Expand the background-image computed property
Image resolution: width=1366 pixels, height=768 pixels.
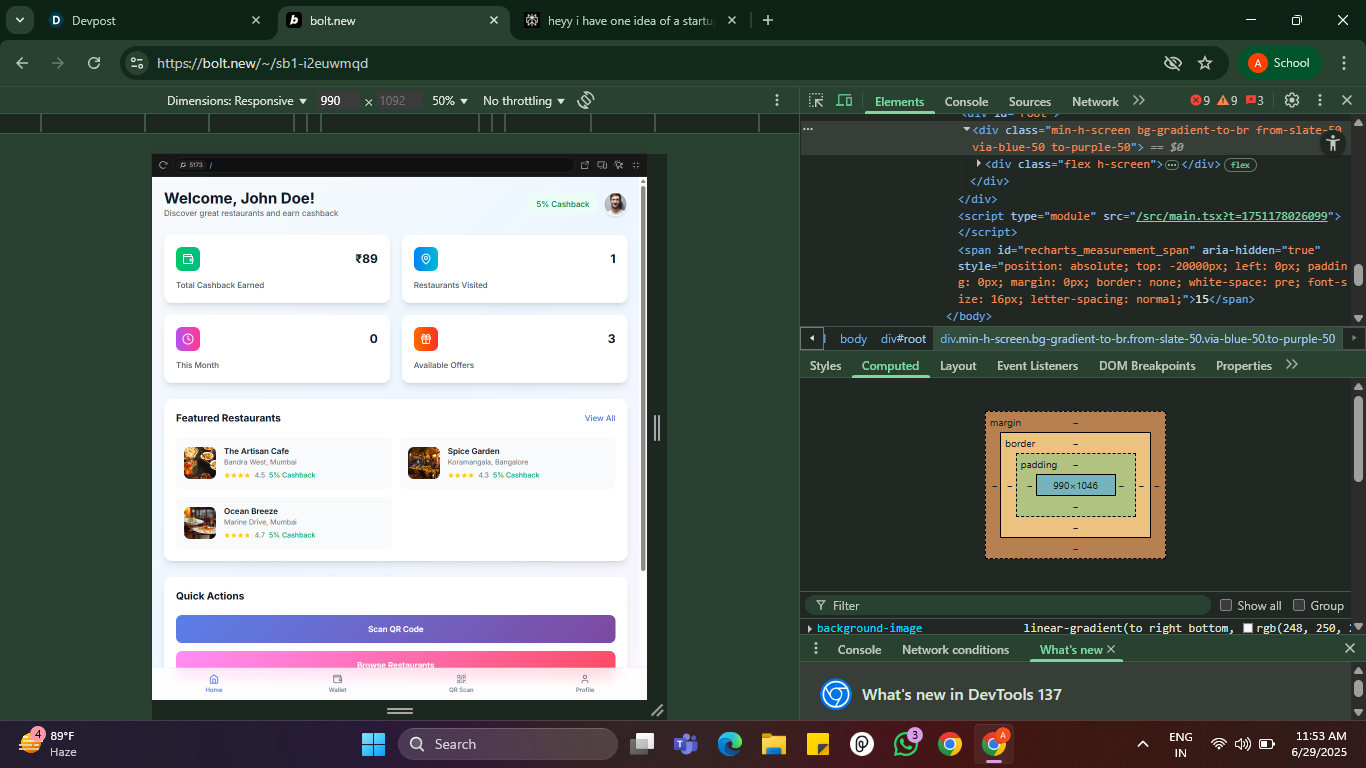pos(810,628)
